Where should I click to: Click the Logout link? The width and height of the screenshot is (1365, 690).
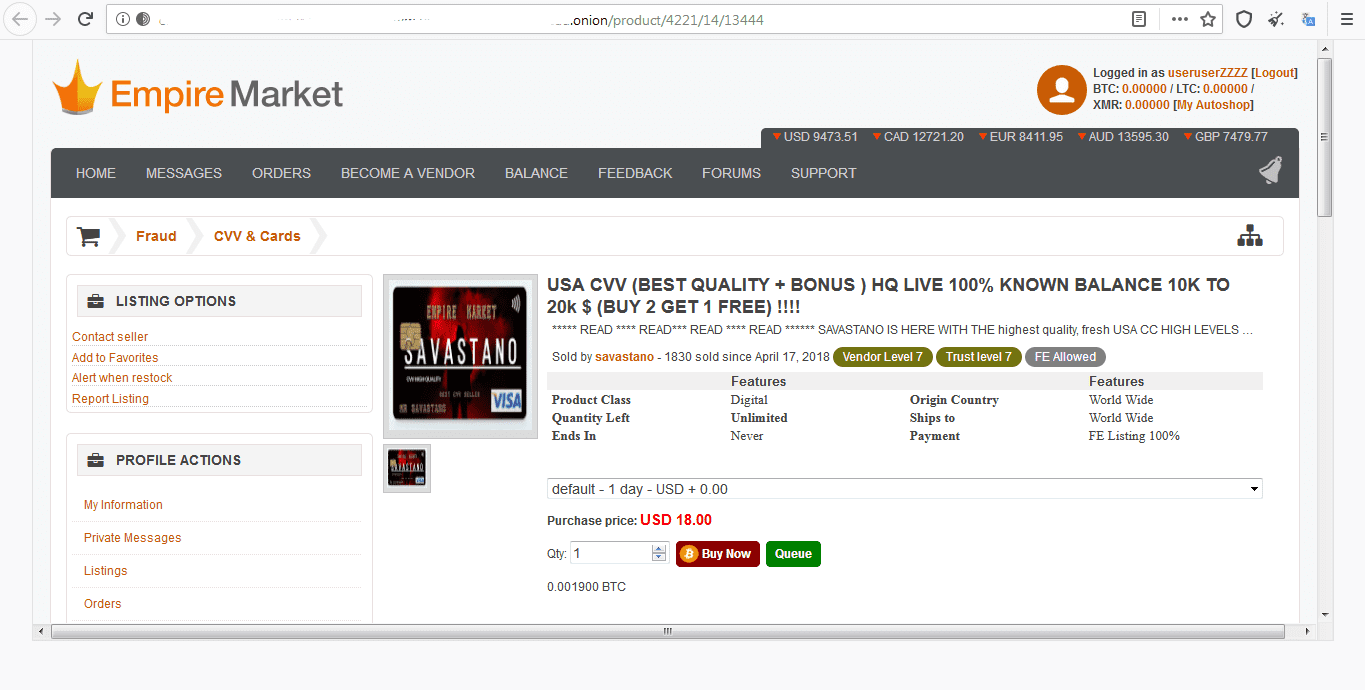(x=1273, y=73)
